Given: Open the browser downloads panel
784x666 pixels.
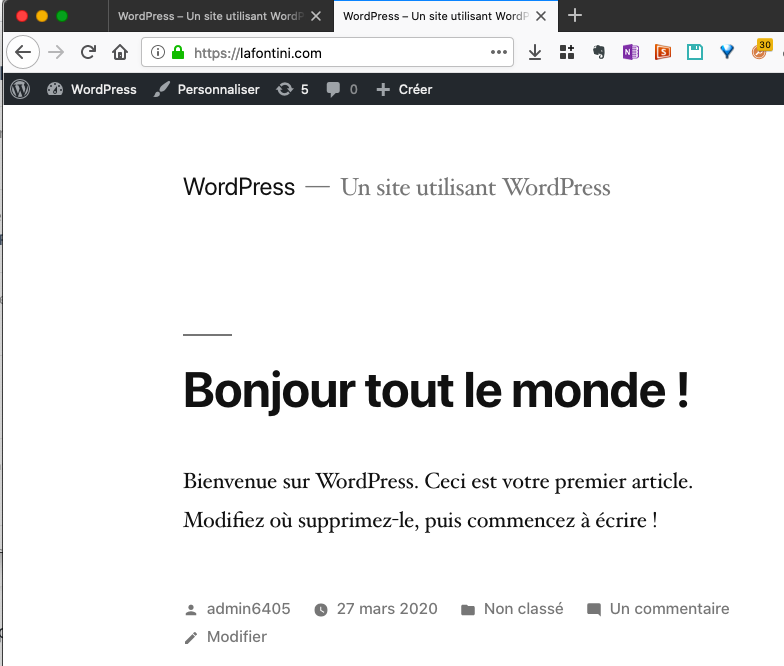Looking at the screenshot, I should click(x=535, y=52).
